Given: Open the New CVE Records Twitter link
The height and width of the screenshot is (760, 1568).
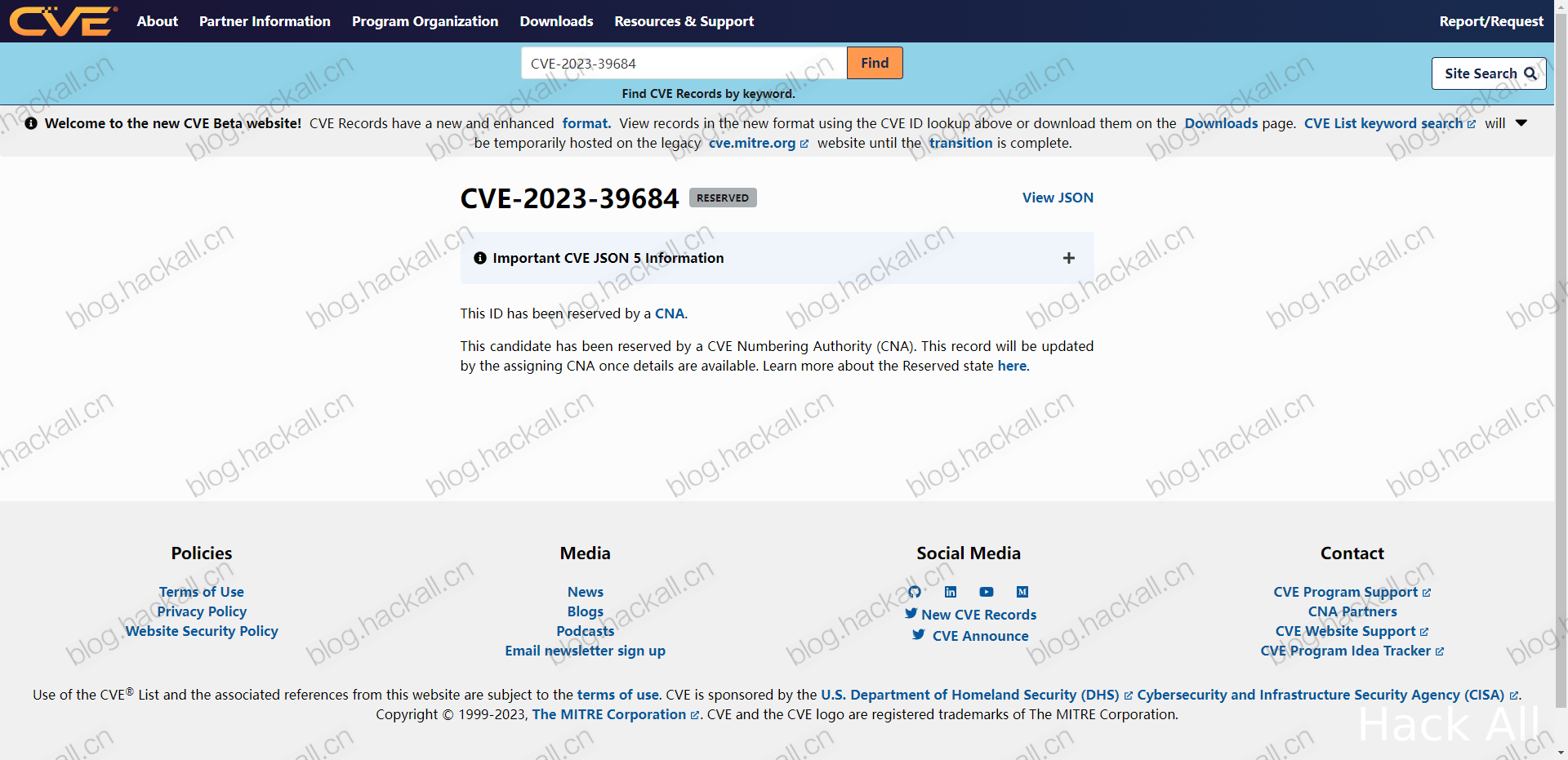Looking at the screenshot, I should tap(970, 615).
